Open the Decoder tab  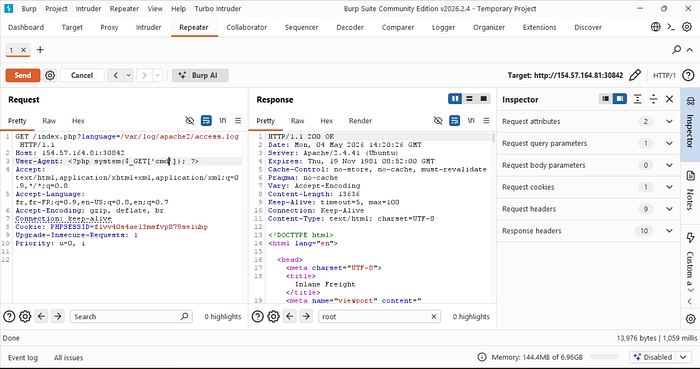tap(350, 27)
